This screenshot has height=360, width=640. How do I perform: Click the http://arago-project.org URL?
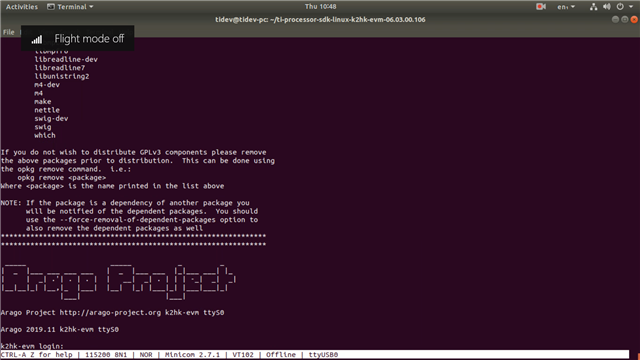(110, 313)
